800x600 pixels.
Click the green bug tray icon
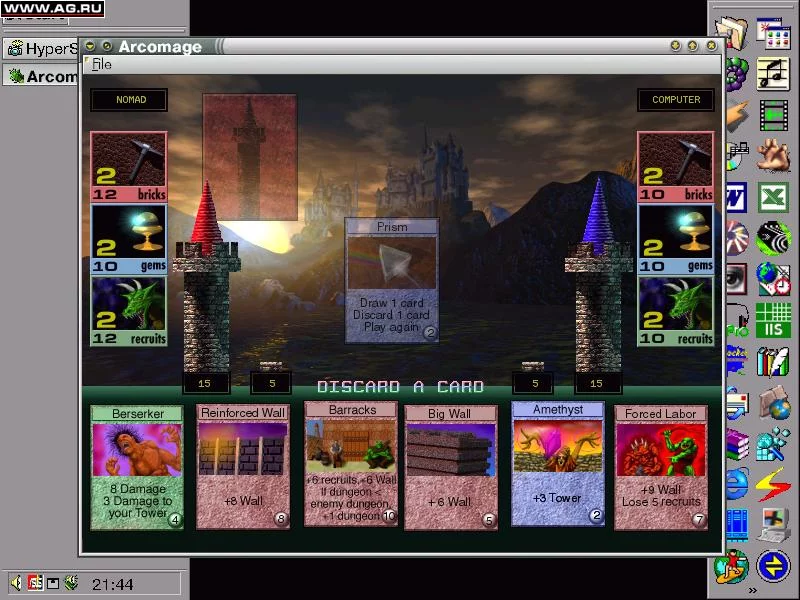pyautogui.click(x=71, y=582)
